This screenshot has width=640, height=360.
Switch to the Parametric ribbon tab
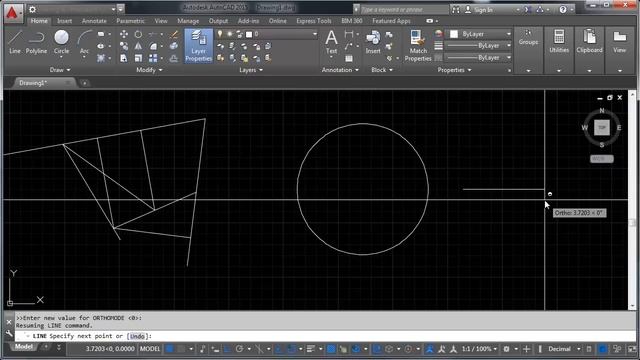[130, 21]
